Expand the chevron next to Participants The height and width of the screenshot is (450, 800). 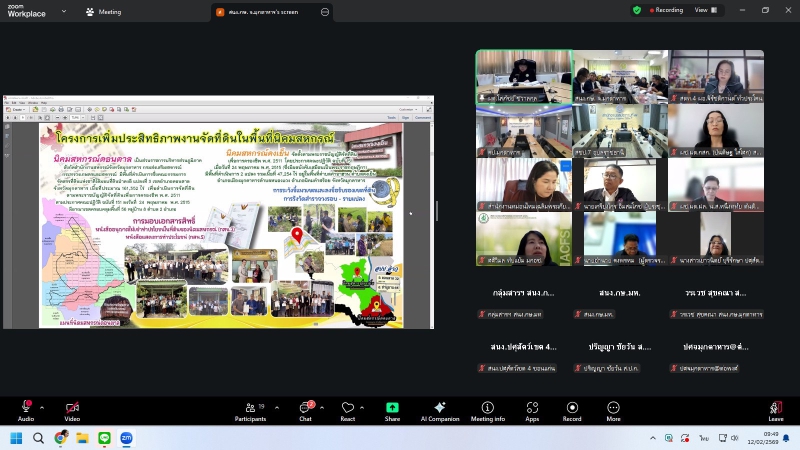274,407
